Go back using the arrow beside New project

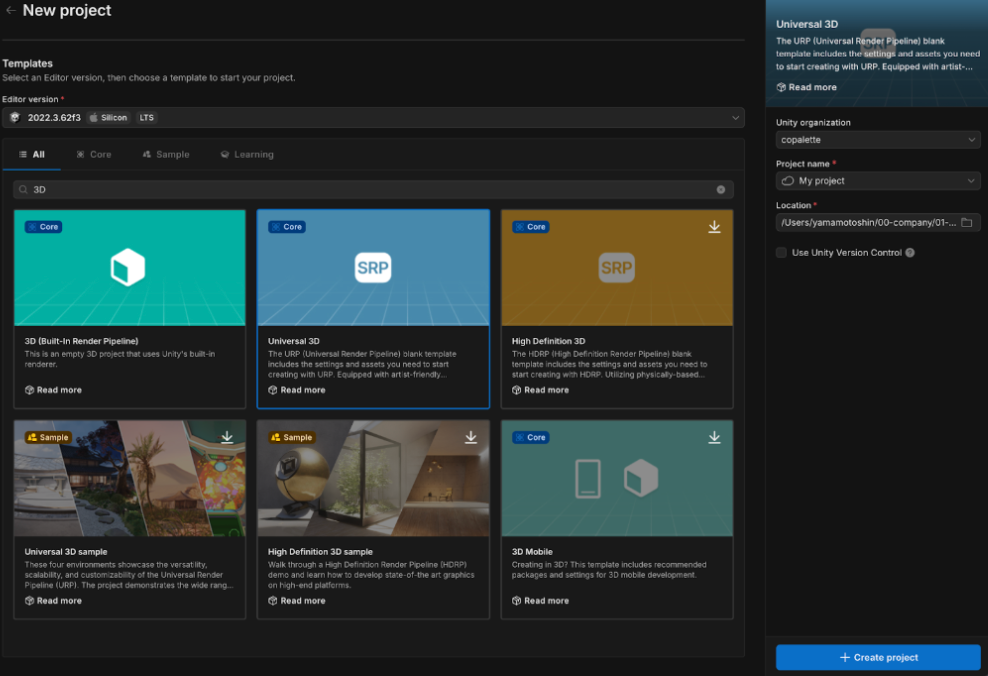click(x=11, y=10)
